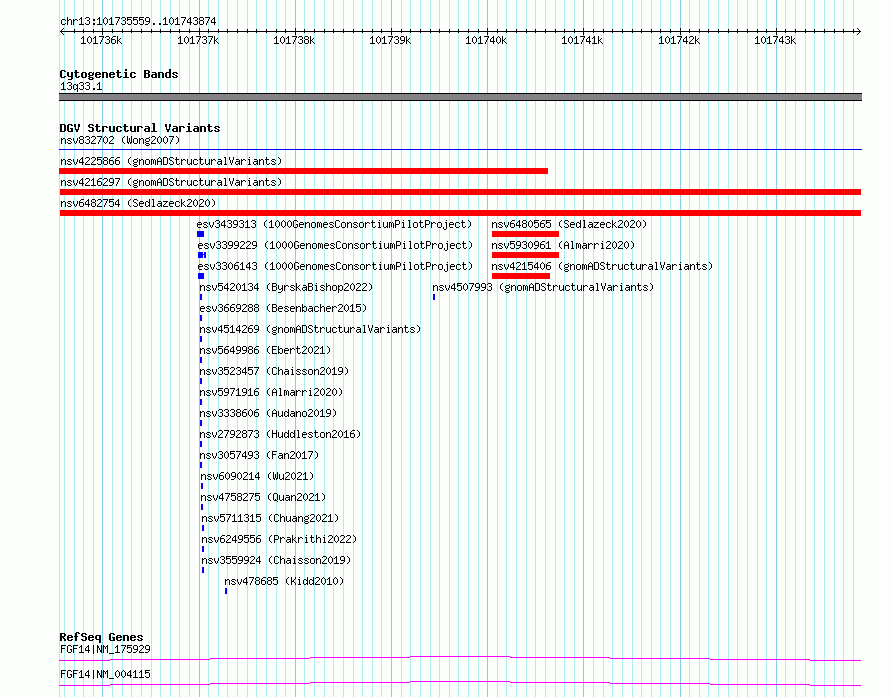
Task: Open the esv3306143 1000Genomes variant label
Action: tap(335, 266)
